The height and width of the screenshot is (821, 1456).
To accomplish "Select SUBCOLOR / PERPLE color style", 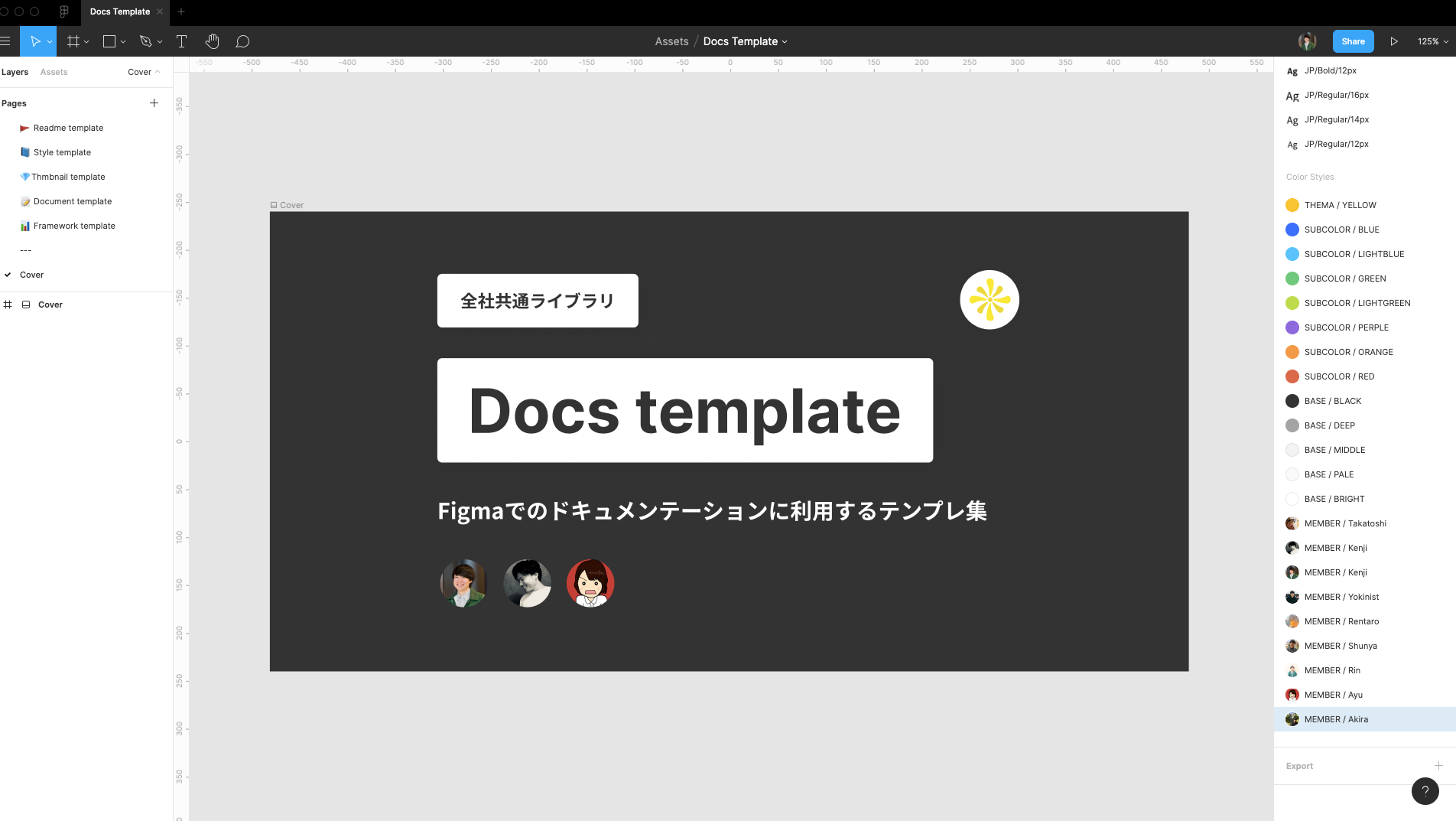I will coord(1365,327).
